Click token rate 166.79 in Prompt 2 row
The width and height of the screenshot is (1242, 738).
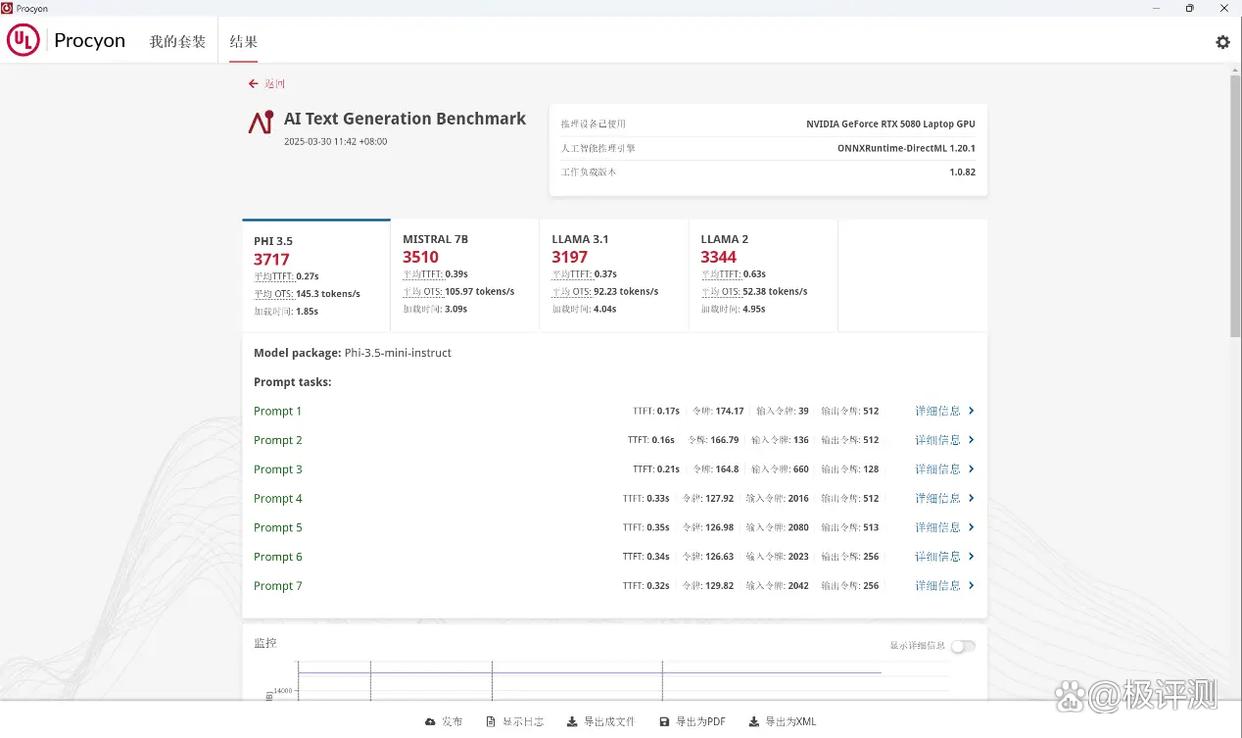725,440
